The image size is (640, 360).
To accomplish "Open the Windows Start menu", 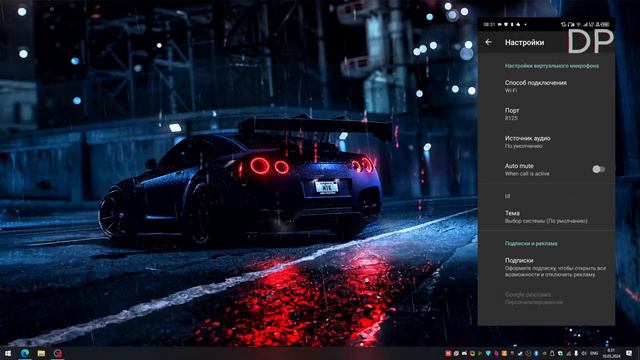I will (8, 353).
